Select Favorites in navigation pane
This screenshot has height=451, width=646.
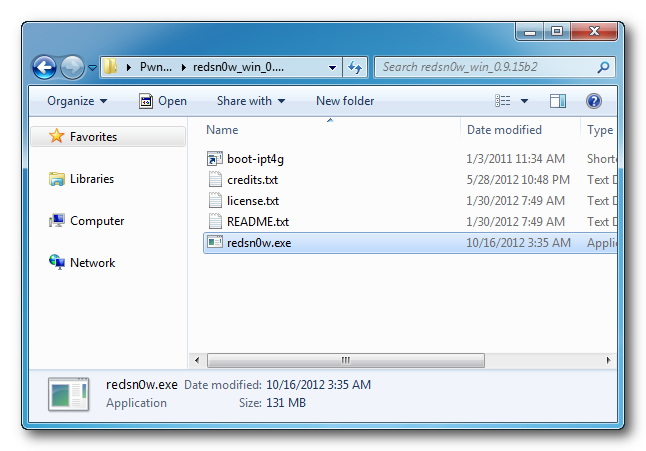[92, 137]
